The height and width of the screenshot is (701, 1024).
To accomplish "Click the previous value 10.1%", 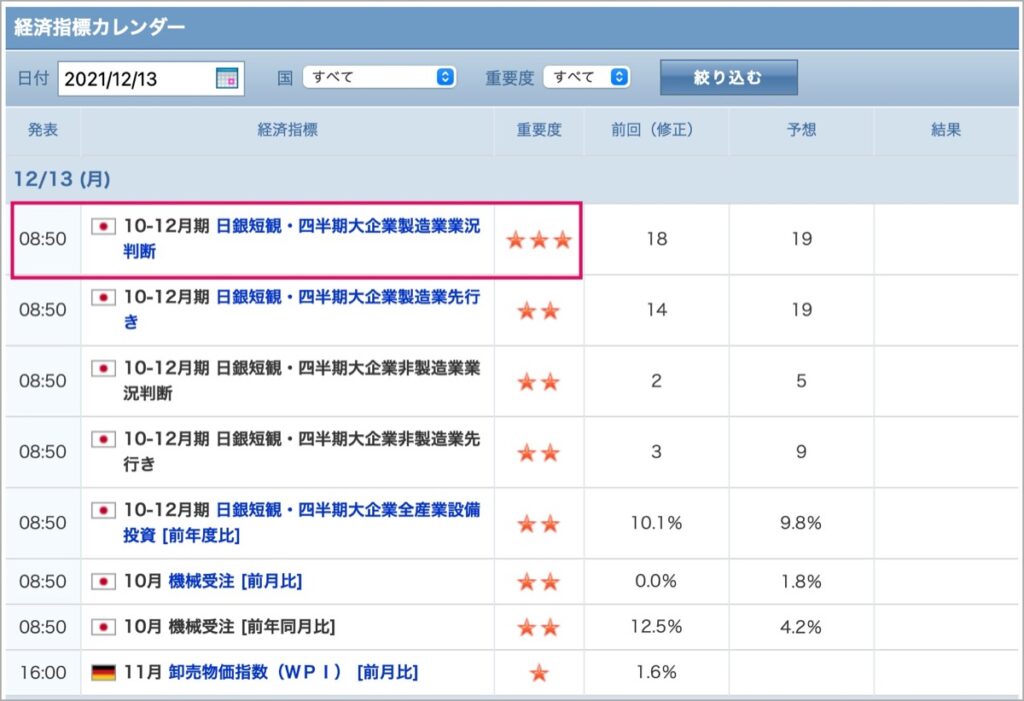I will (x=656, y=523).
